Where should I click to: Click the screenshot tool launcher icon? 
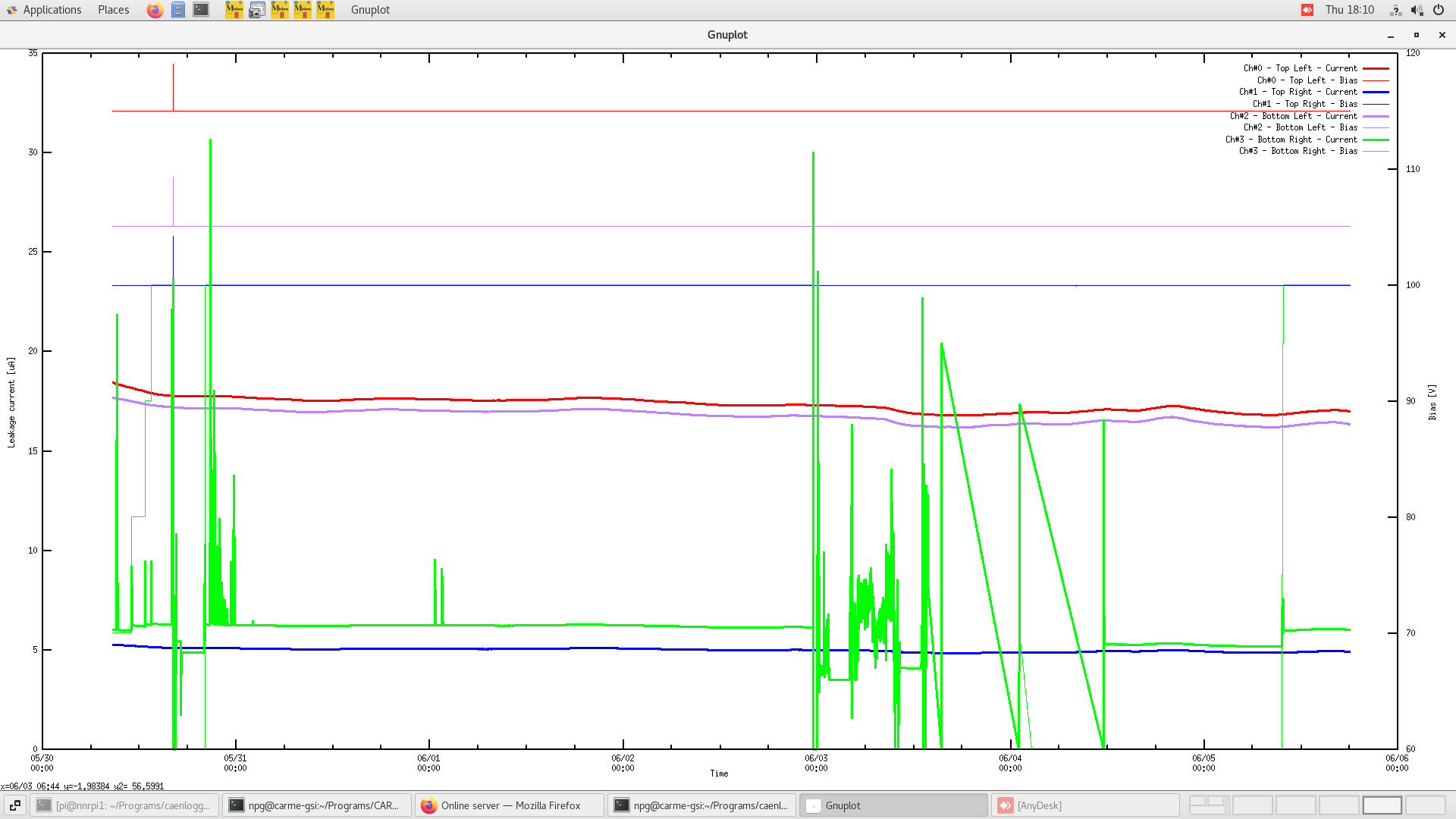pyautogui.click(x=257, y=10)
